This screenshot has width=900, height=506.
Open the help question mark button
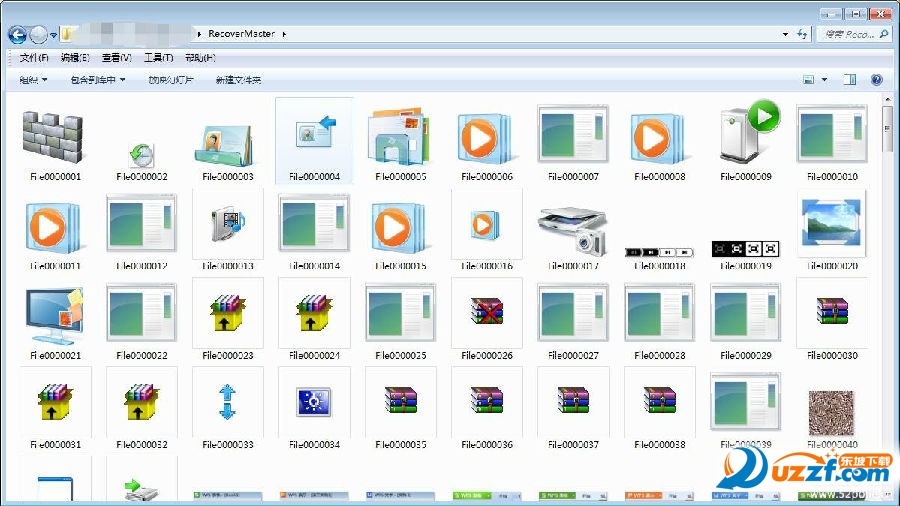pyautogui.click(x=876, y=80)
